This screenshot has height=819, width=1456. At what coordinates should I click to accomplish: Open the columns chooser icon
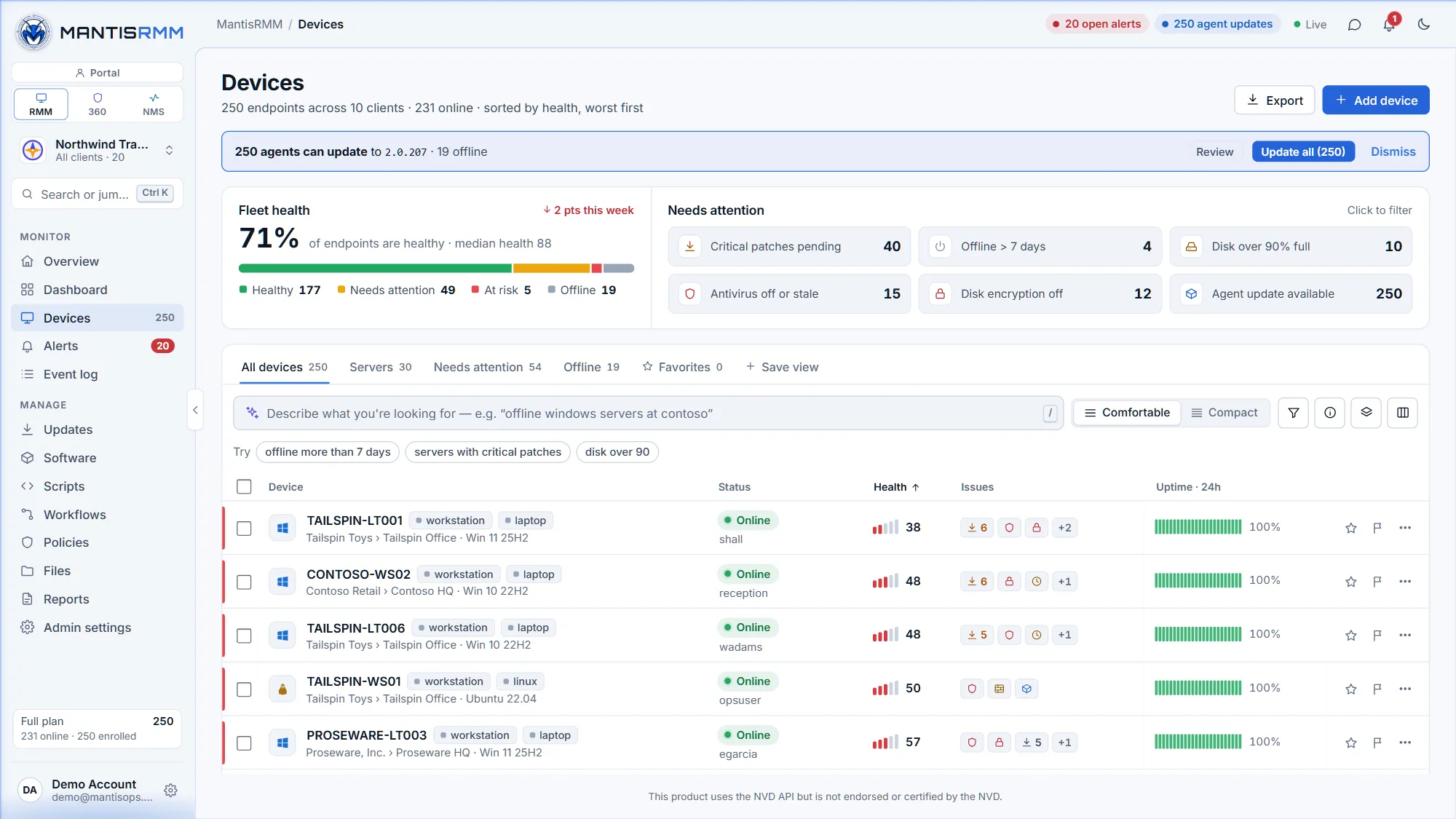(x=1403, y=413)
